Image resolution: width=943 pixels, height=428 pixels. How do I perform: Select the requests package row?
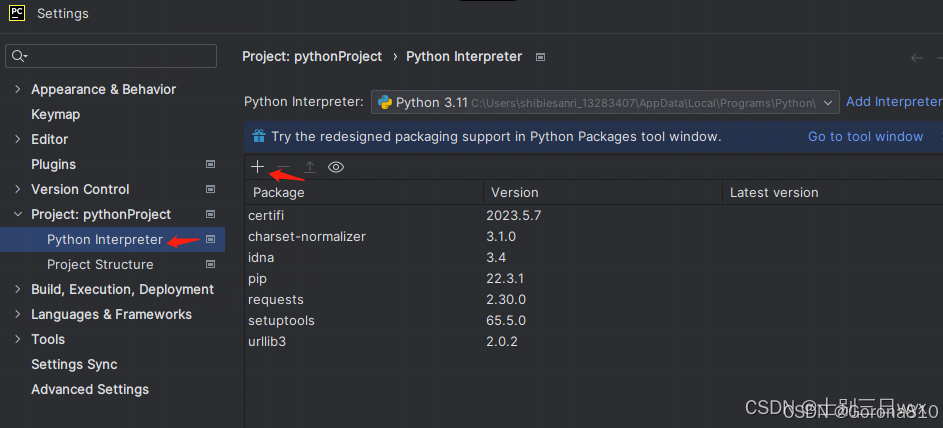276,300
